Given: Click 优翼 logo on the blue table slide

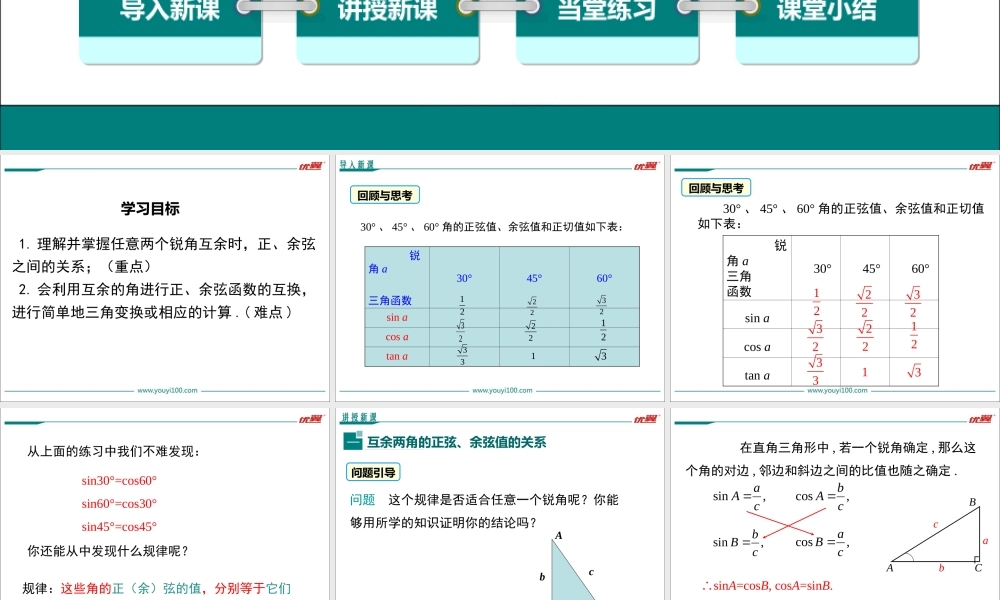Looking at the screenshot, I should tap(645, 166).
